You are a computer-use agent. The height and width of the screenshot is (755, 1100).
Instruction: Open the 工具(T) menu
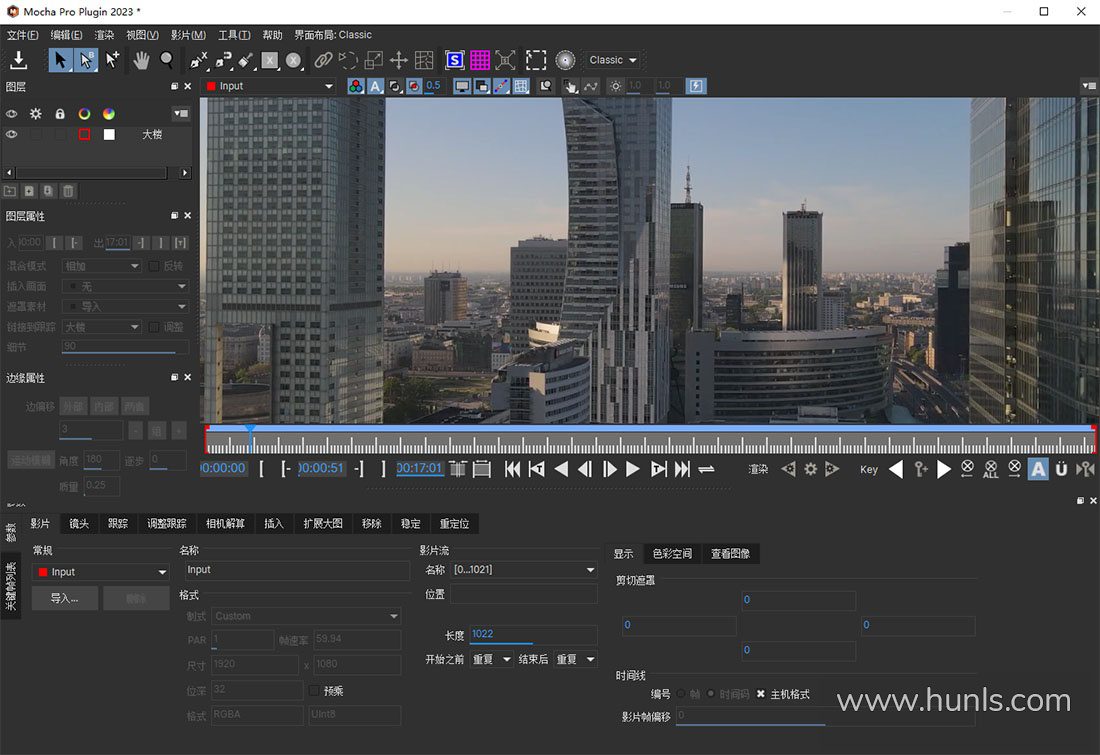(234, 35)
